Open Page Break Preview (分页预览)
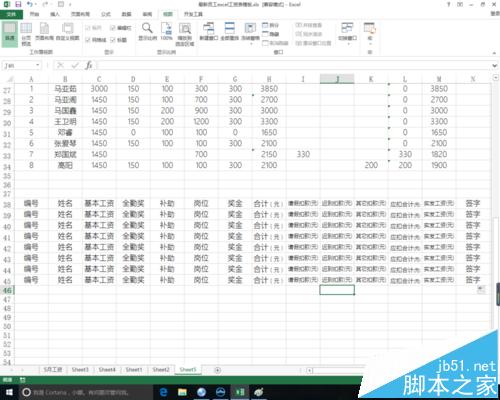 pyautogui.click(x=26, y=34)
